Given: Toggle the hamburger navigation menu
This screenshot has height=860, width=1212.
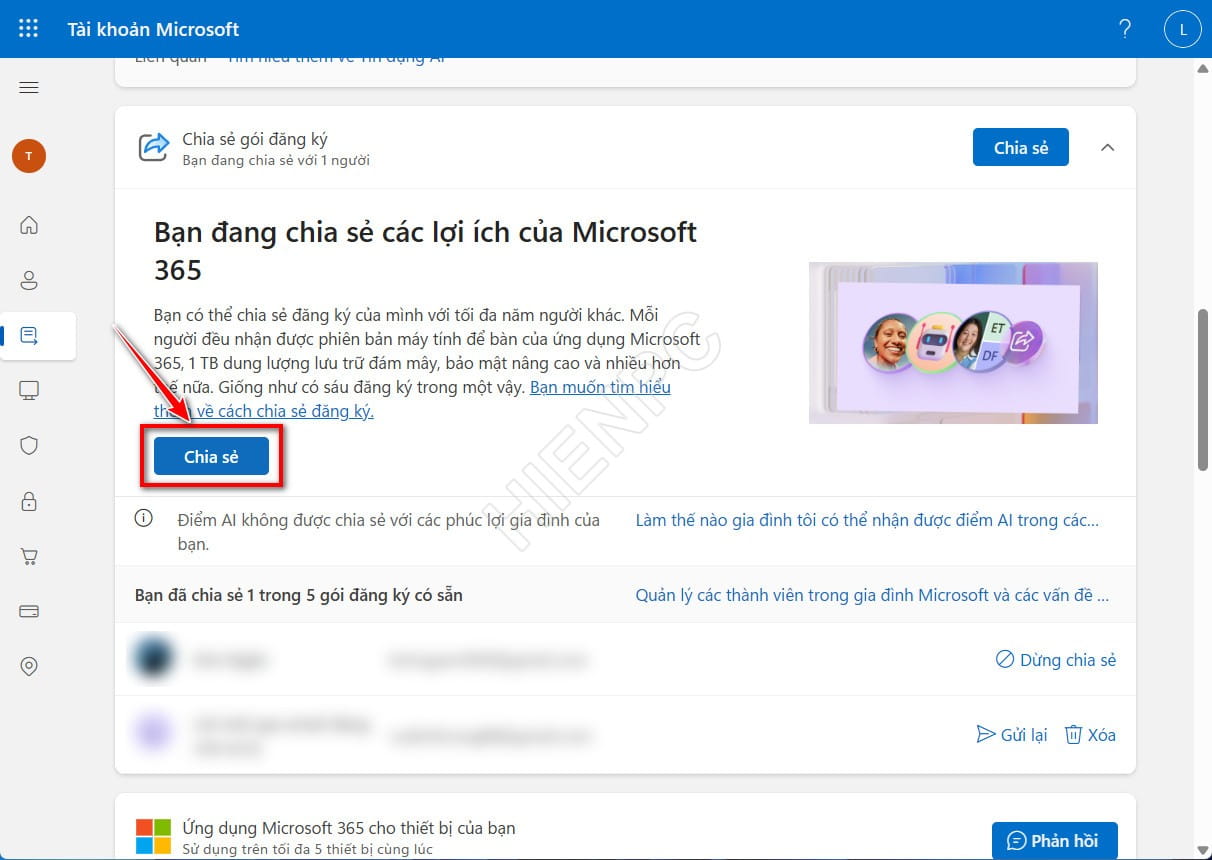Looking at the screenshot, I should (29, 88).
